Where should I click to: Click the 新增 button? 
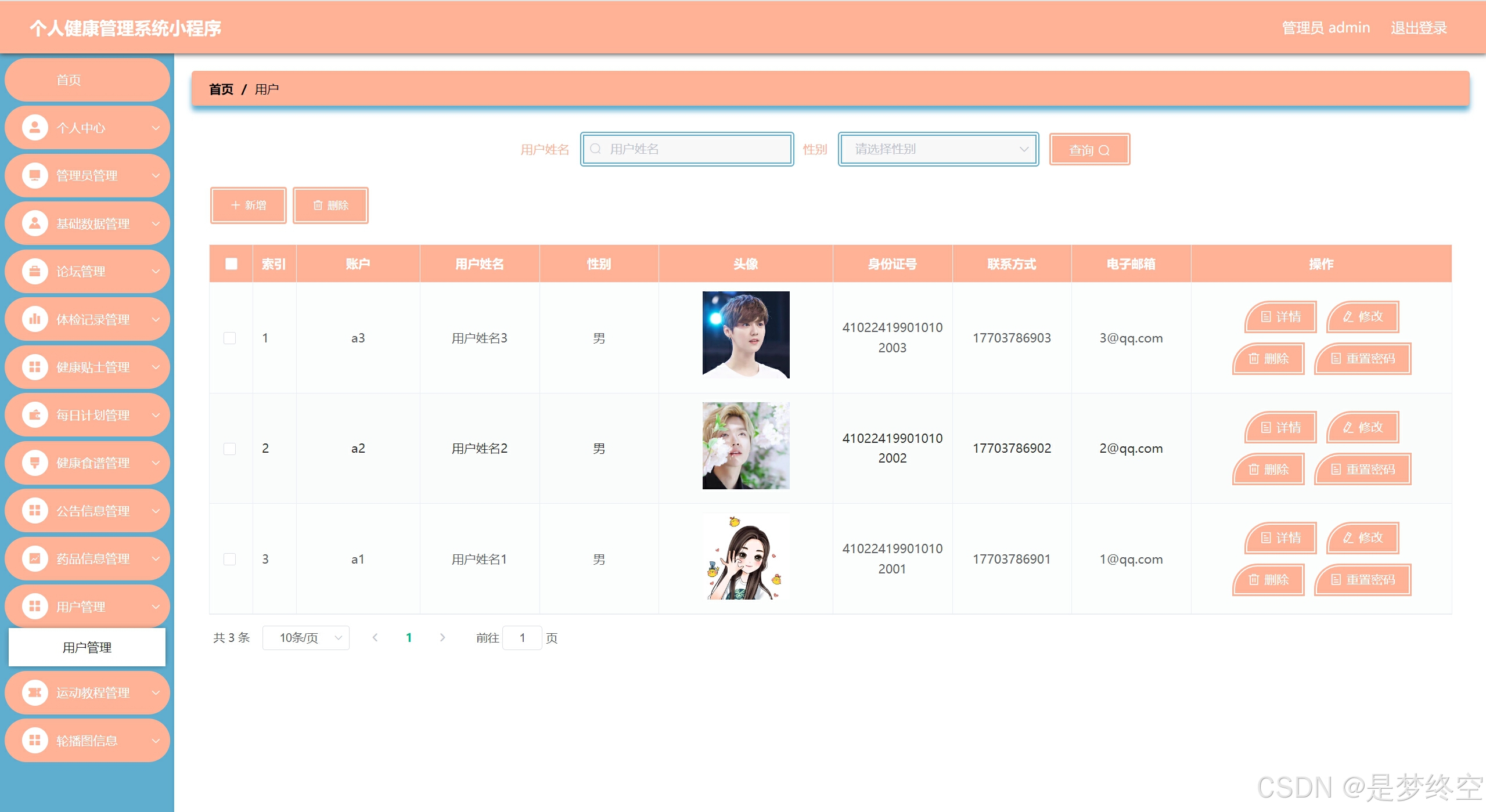(x=249, y=205)
